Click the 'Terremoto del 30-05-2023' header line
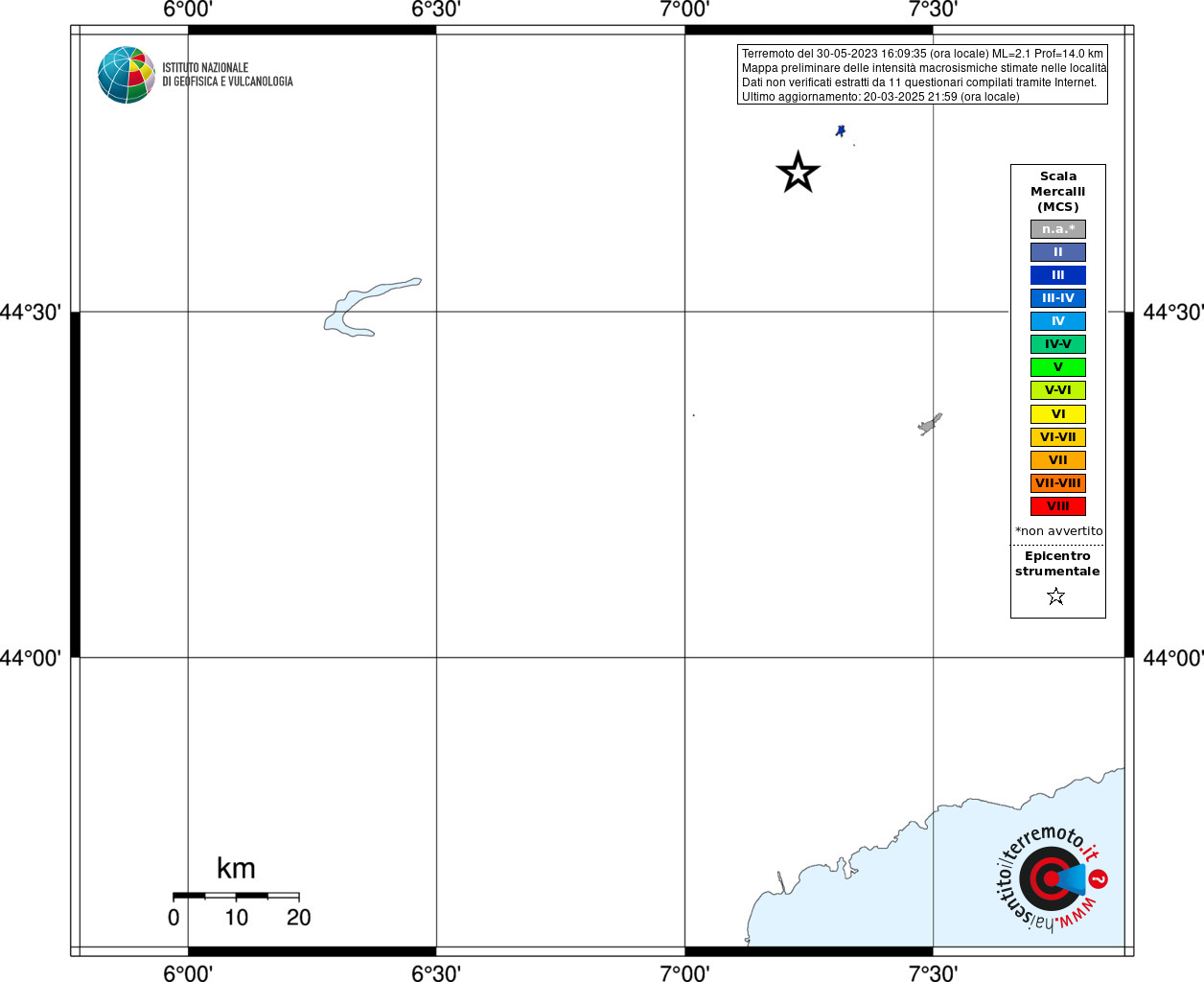This screenshot has height=982, width=1204. click(922, 54)
